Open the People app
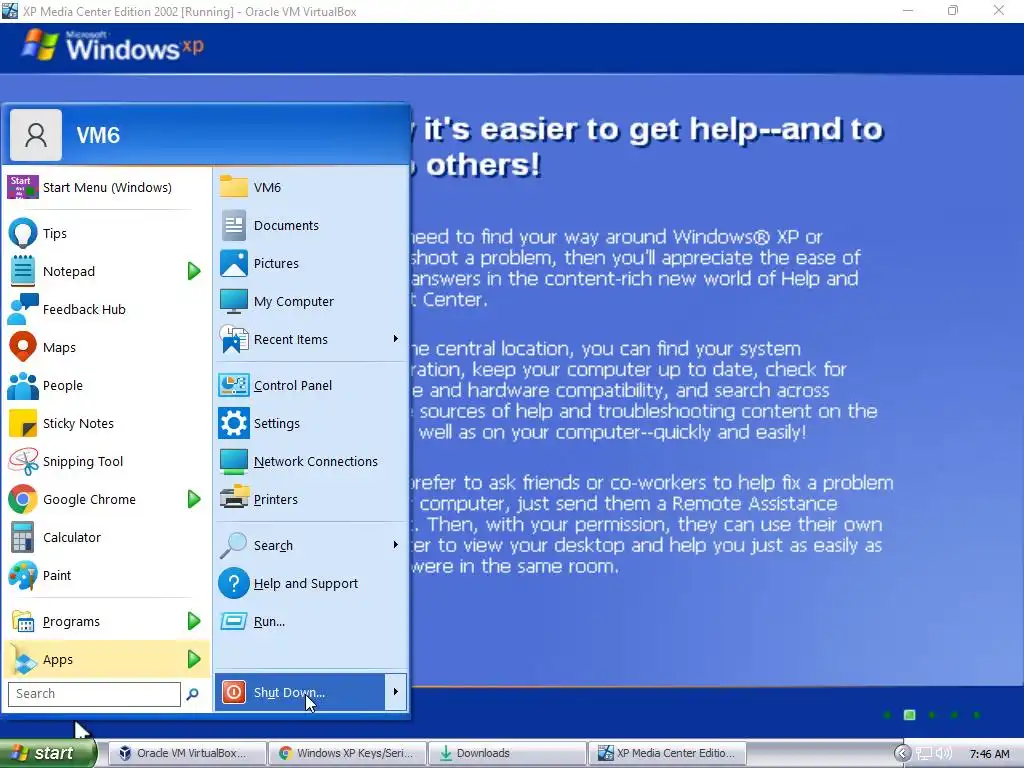 (106, 385)
